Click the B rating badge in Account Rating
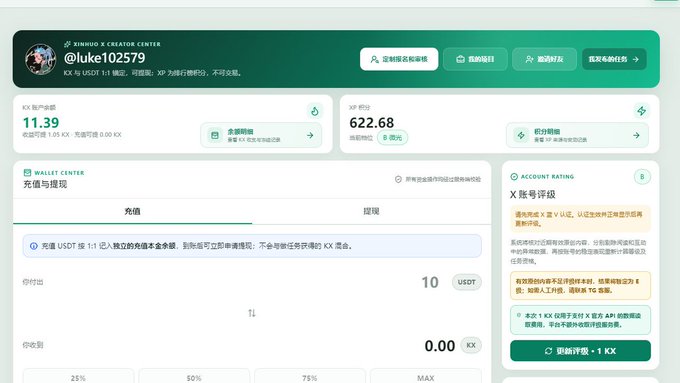Image resolution: width=680 pixels, height=383 pixels. 642,177
